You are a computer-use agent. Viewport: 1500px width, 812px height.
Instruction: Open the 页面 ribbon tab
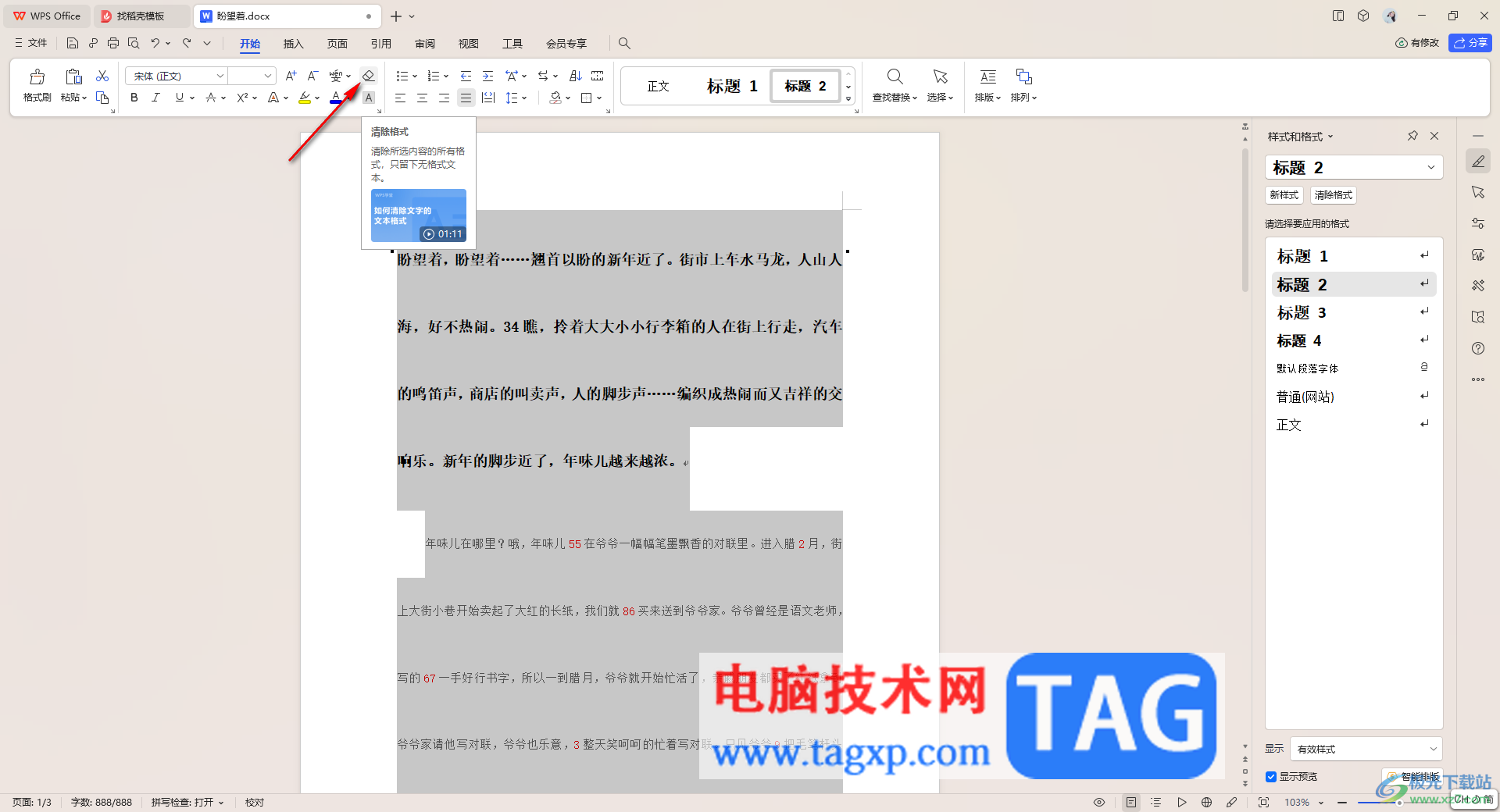(x=337, y=44)
